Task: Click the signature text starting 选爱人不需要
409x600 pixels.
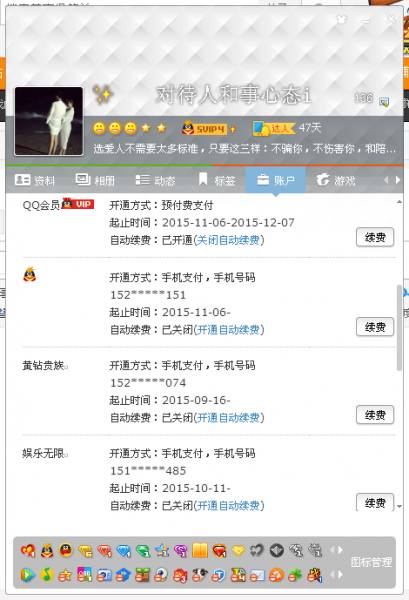Action: tap(244, 148)
